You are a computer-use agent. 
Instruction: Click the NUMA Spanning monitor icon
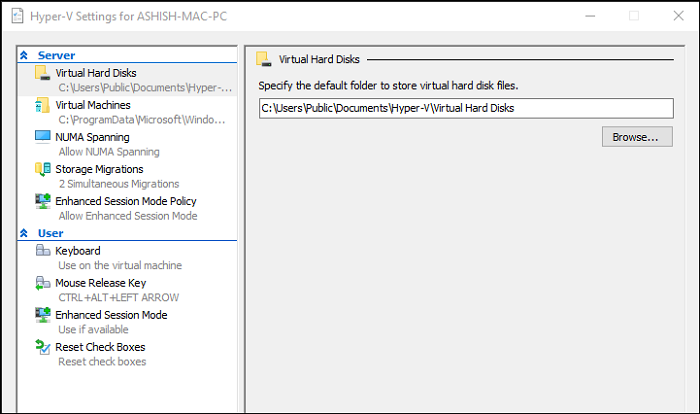[43, 137]
